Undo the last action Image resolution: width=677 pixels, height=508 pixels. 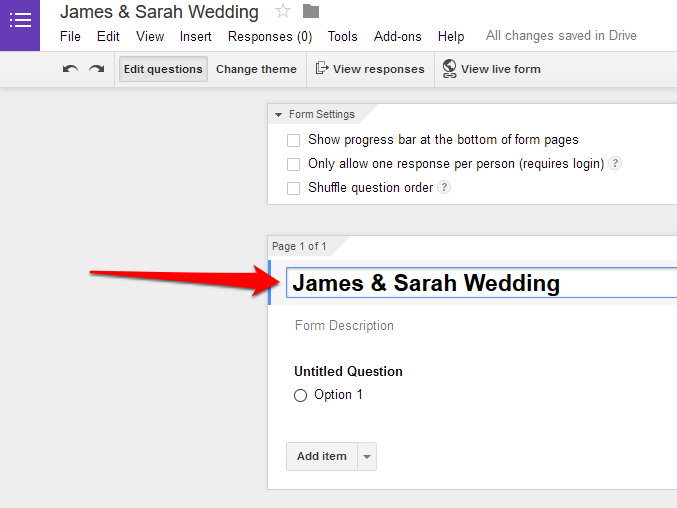click(x=70, y=69)
